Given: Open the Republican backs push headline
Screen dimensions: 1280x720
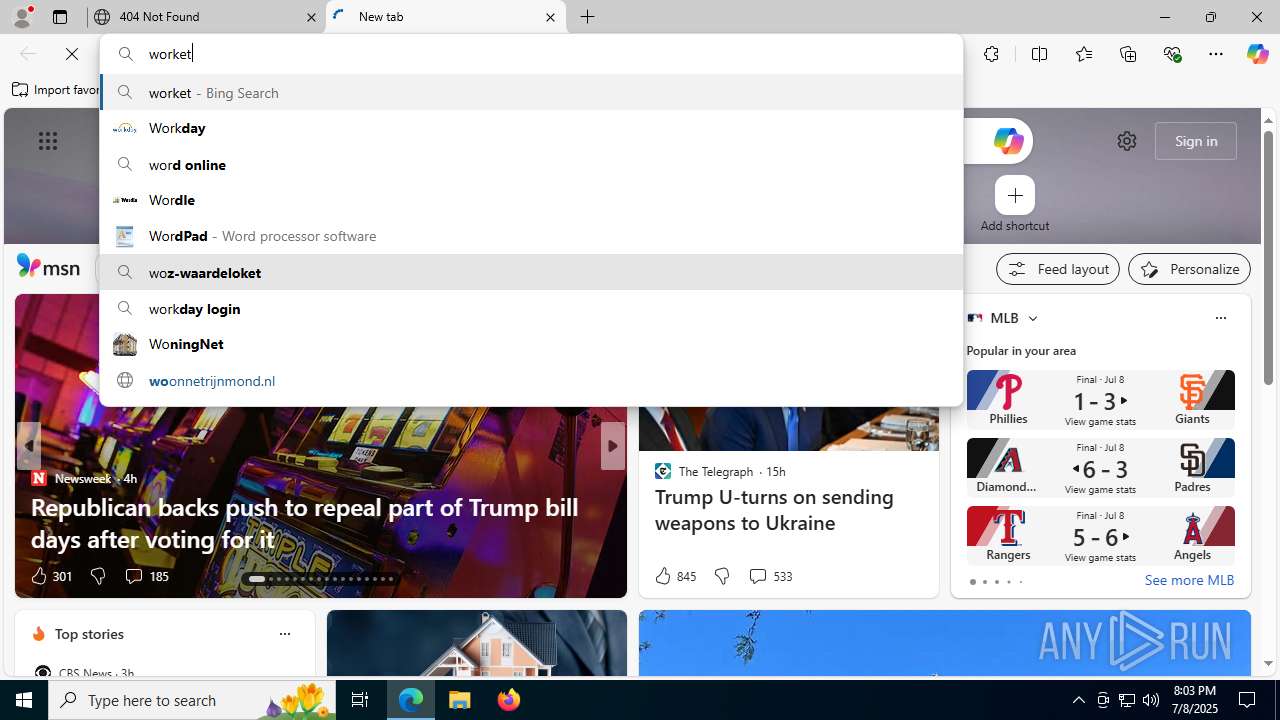Looking at the screenshot, I should coord(305,523).
